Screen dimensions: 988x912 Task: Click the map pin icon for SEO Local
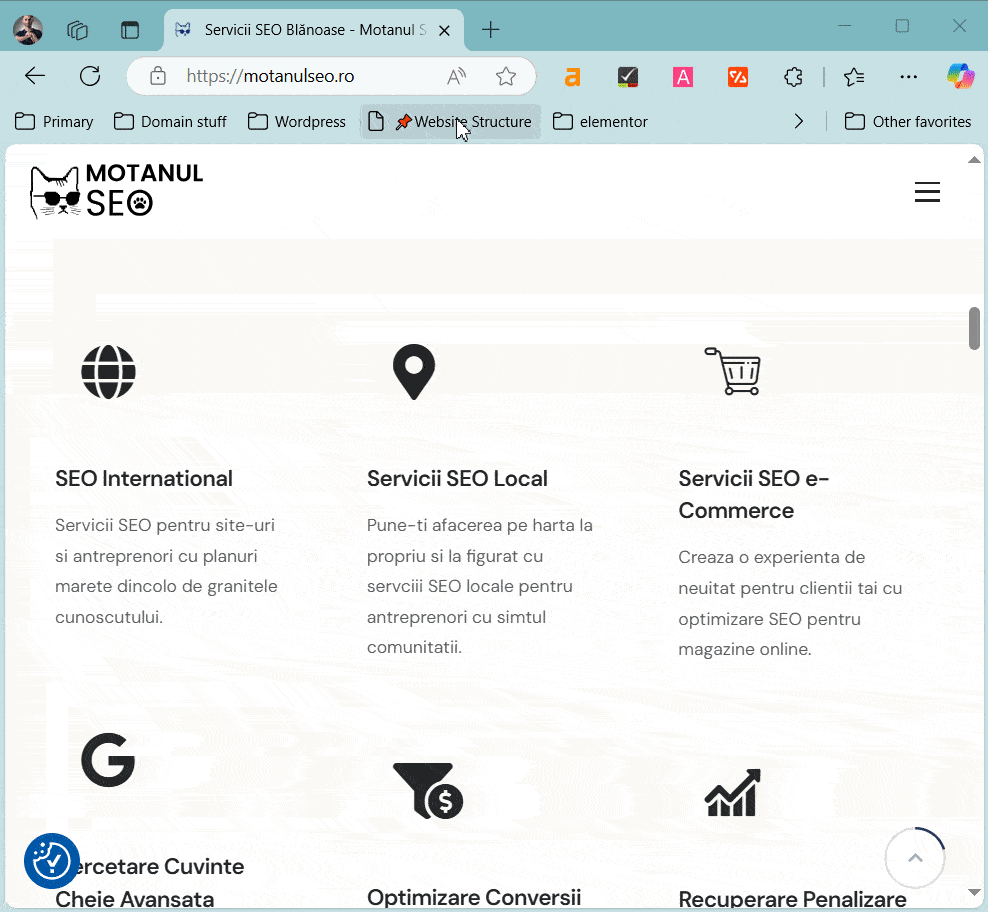tap(414, 372)
